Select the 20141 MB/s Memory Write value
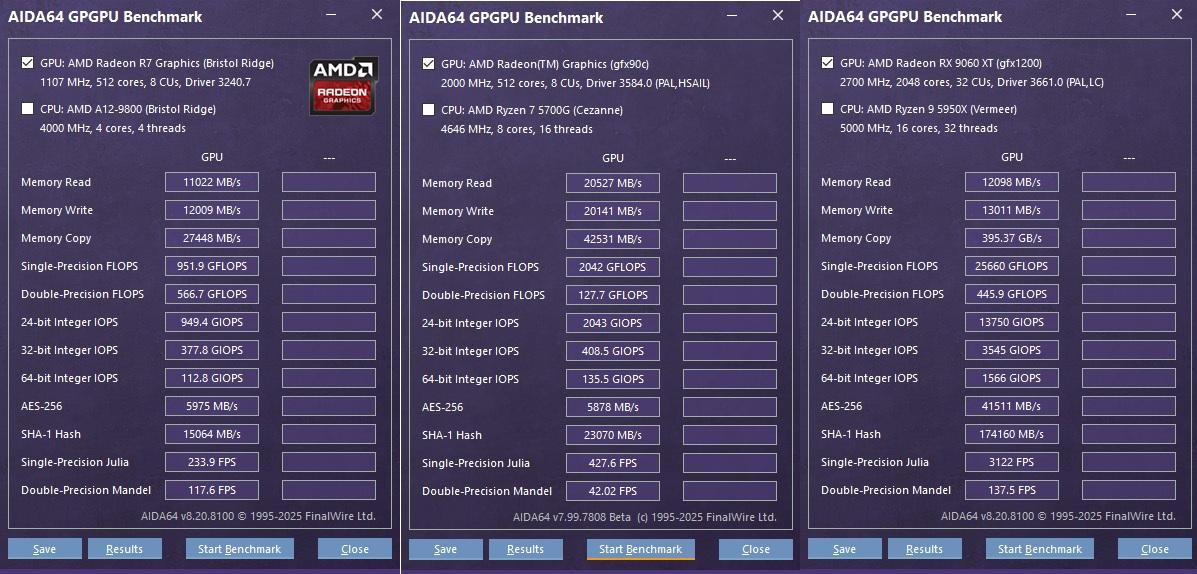Viewport: 1197px width, 574px height. [613, 211]
